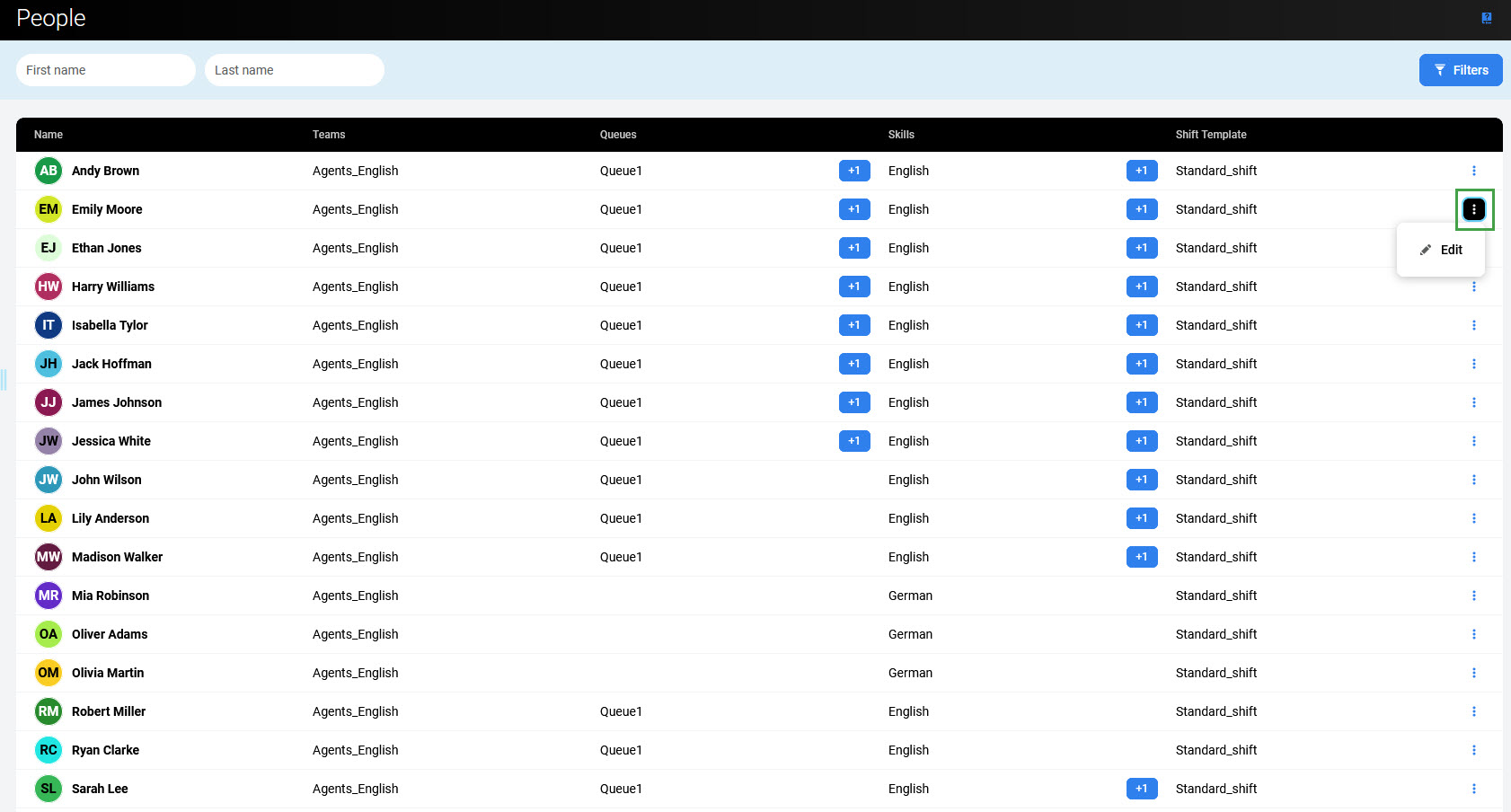Expand Jessica White's extra queues +1 badge

[x=853, y=441]
